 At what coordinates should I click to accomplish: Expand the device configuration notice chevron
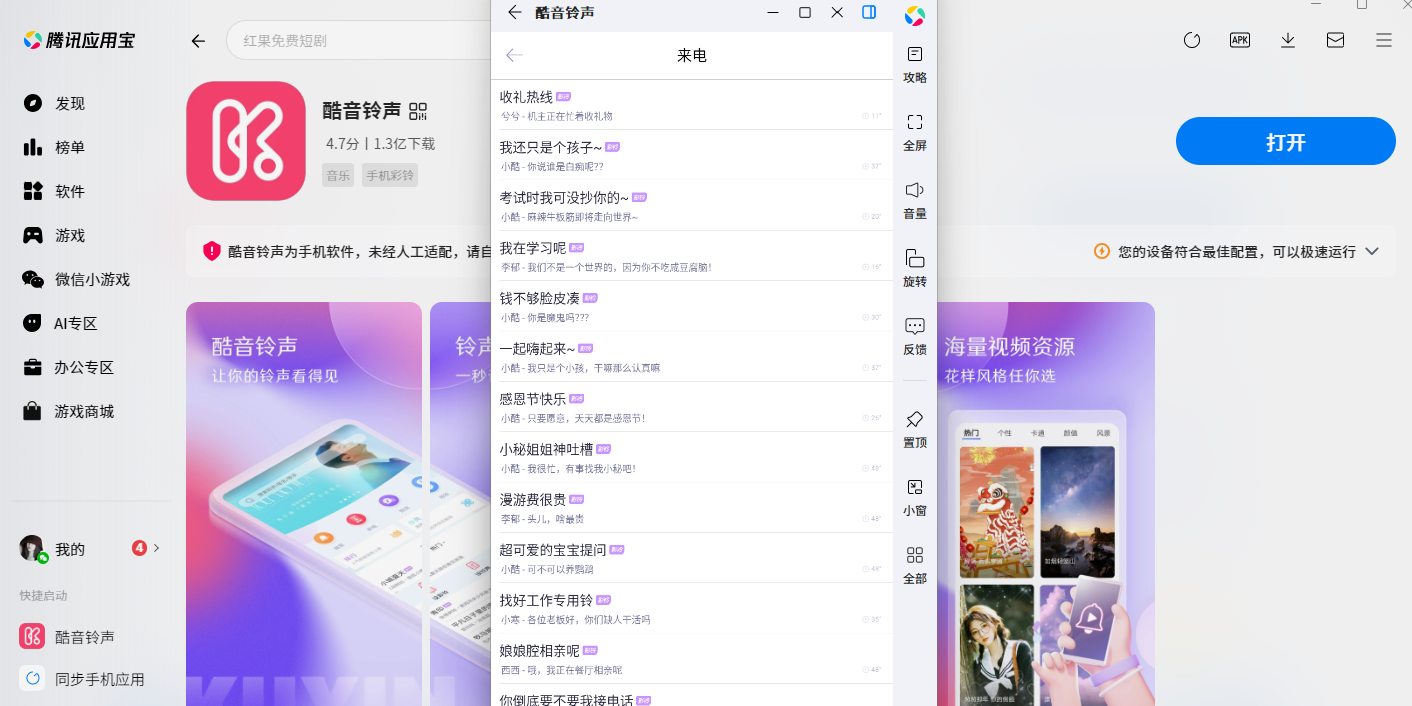(x=1372, y=251)
